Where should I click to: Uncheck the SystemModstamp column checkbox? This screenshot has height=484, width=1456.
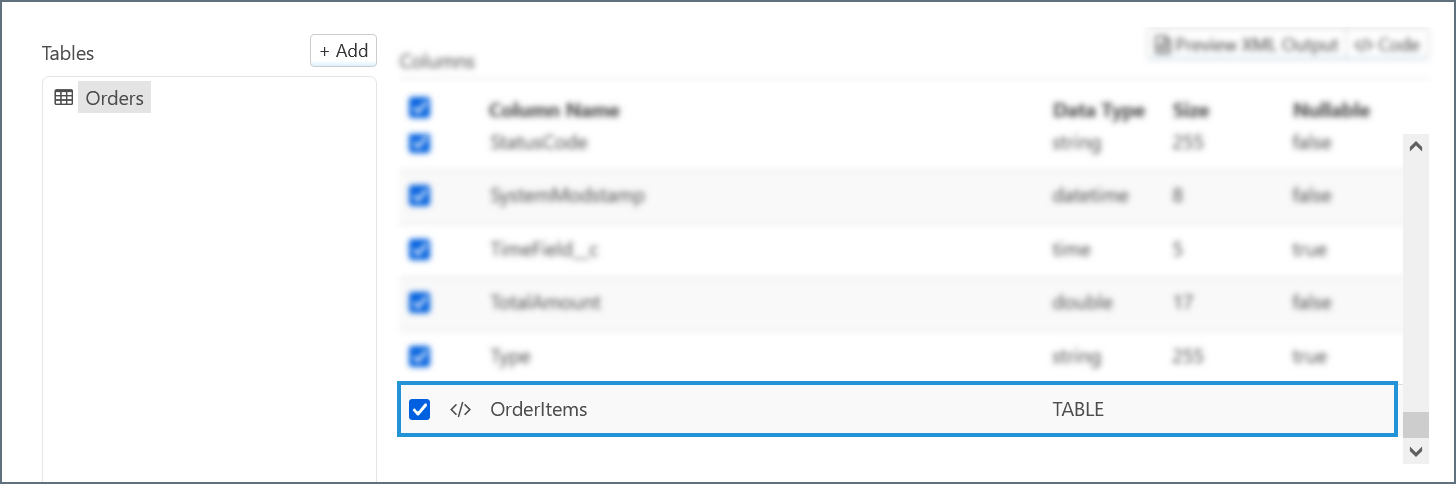click(420, 196)
